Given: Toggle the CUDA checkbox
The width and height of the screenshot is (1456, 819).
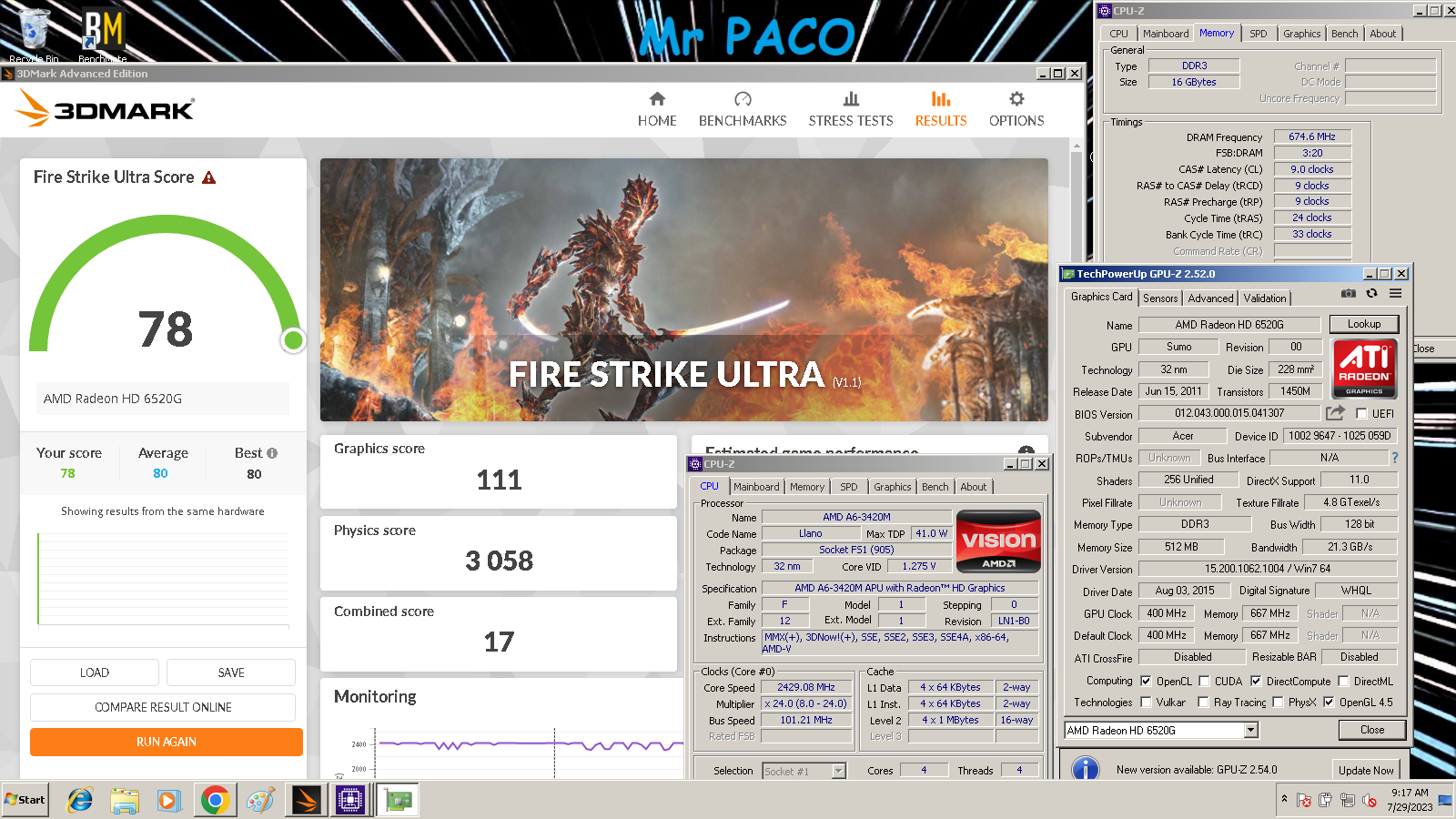Looking at the screenshot, I should pos(1204,681).
